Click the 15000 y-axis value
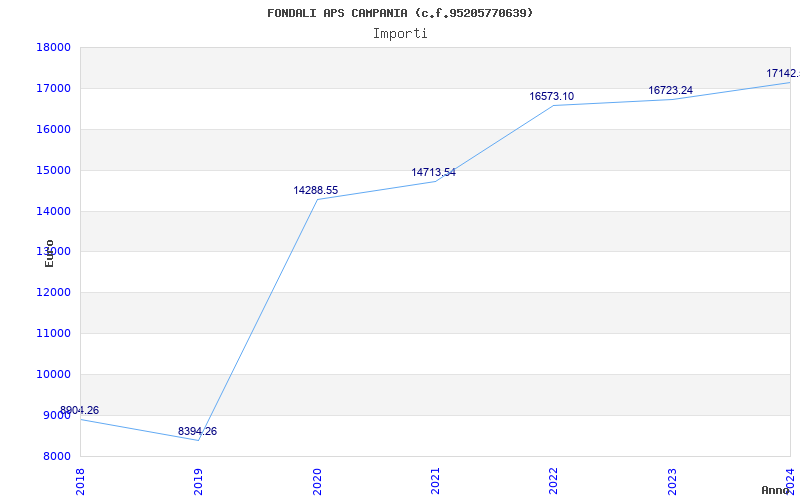800x500 pixels. click(53, 170)
